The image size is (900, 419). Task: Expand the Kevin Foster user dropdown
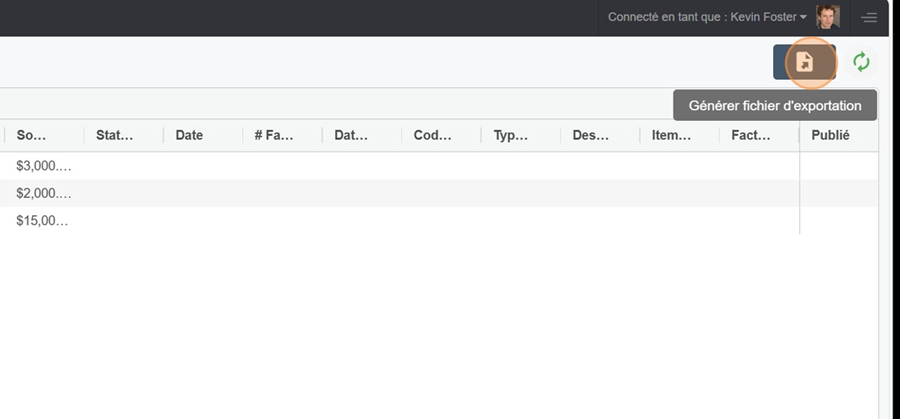(x=707, y=17)
